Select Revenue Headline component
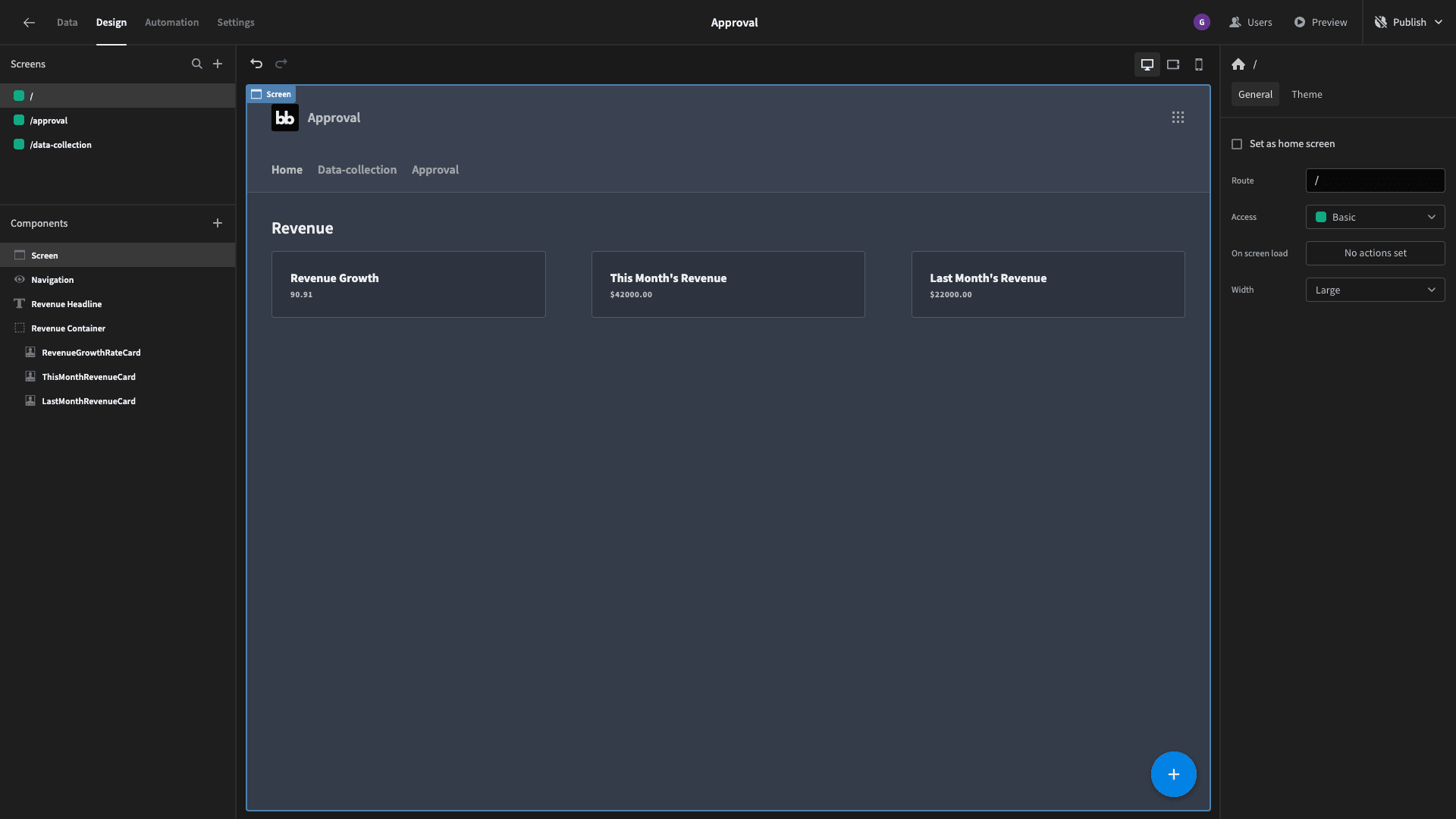Screen dimensions: 1456x819 point(118,304)
